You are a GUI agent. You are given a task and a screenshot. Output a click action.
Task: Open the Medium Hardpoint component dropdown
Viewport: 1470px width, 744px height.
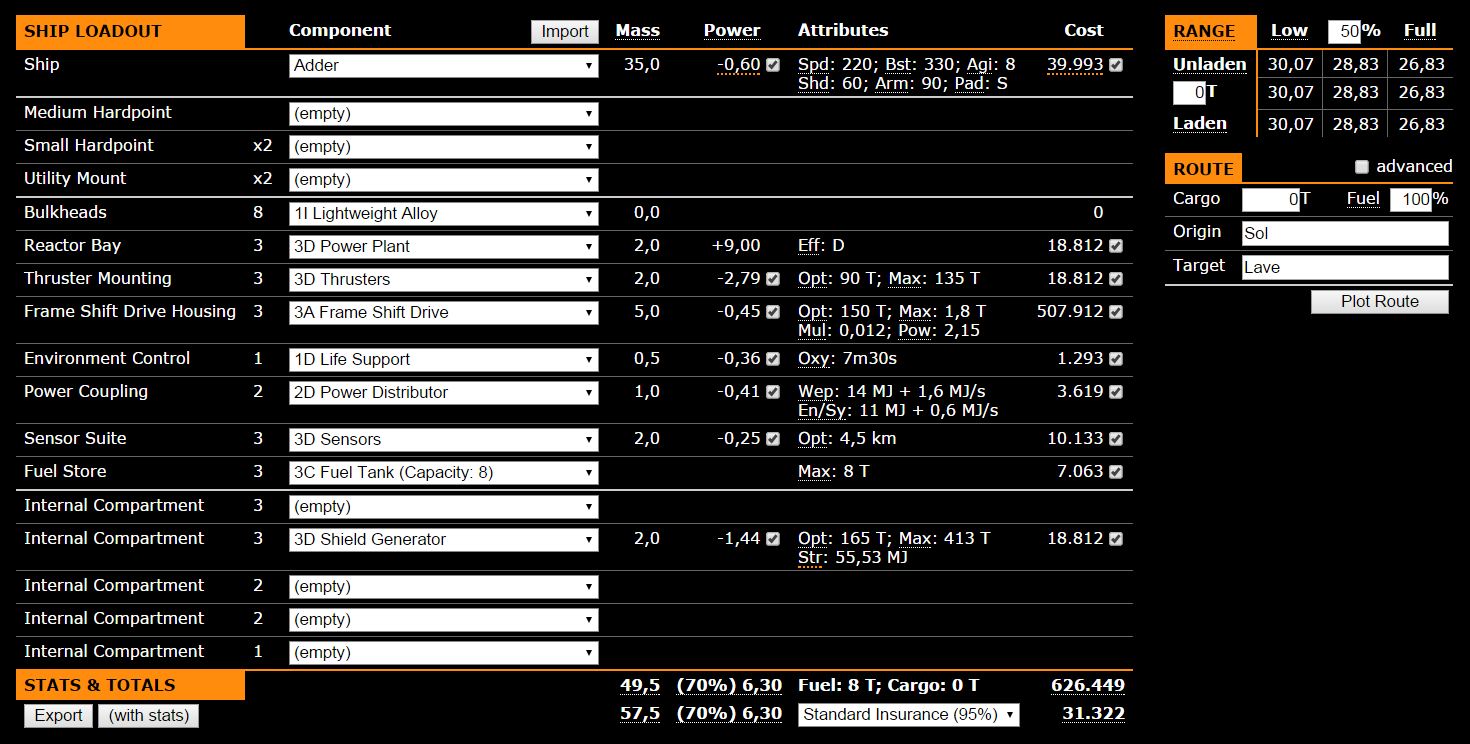(444, 114)
